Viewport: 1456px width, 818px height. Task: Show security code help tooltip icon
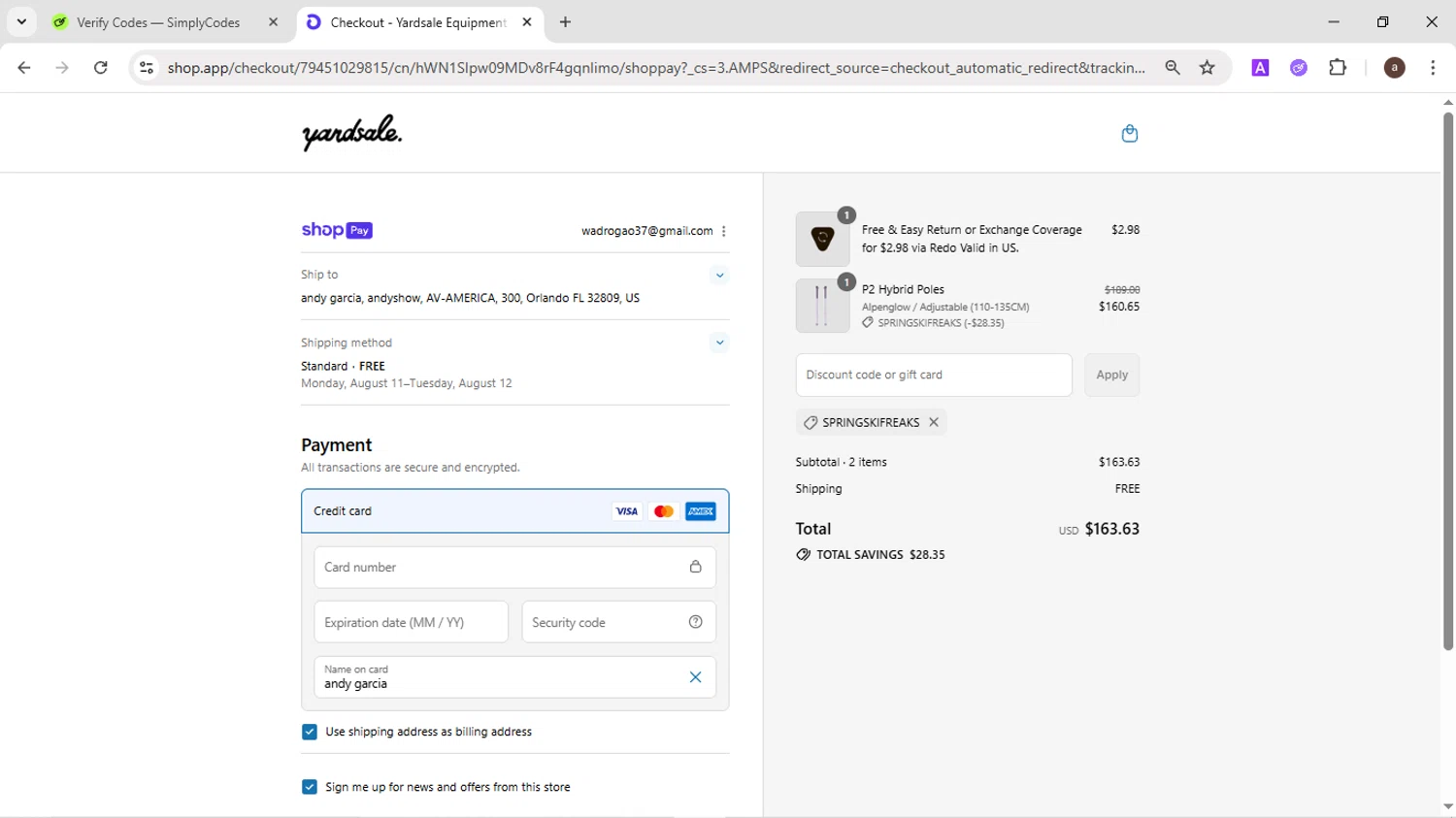695,622
